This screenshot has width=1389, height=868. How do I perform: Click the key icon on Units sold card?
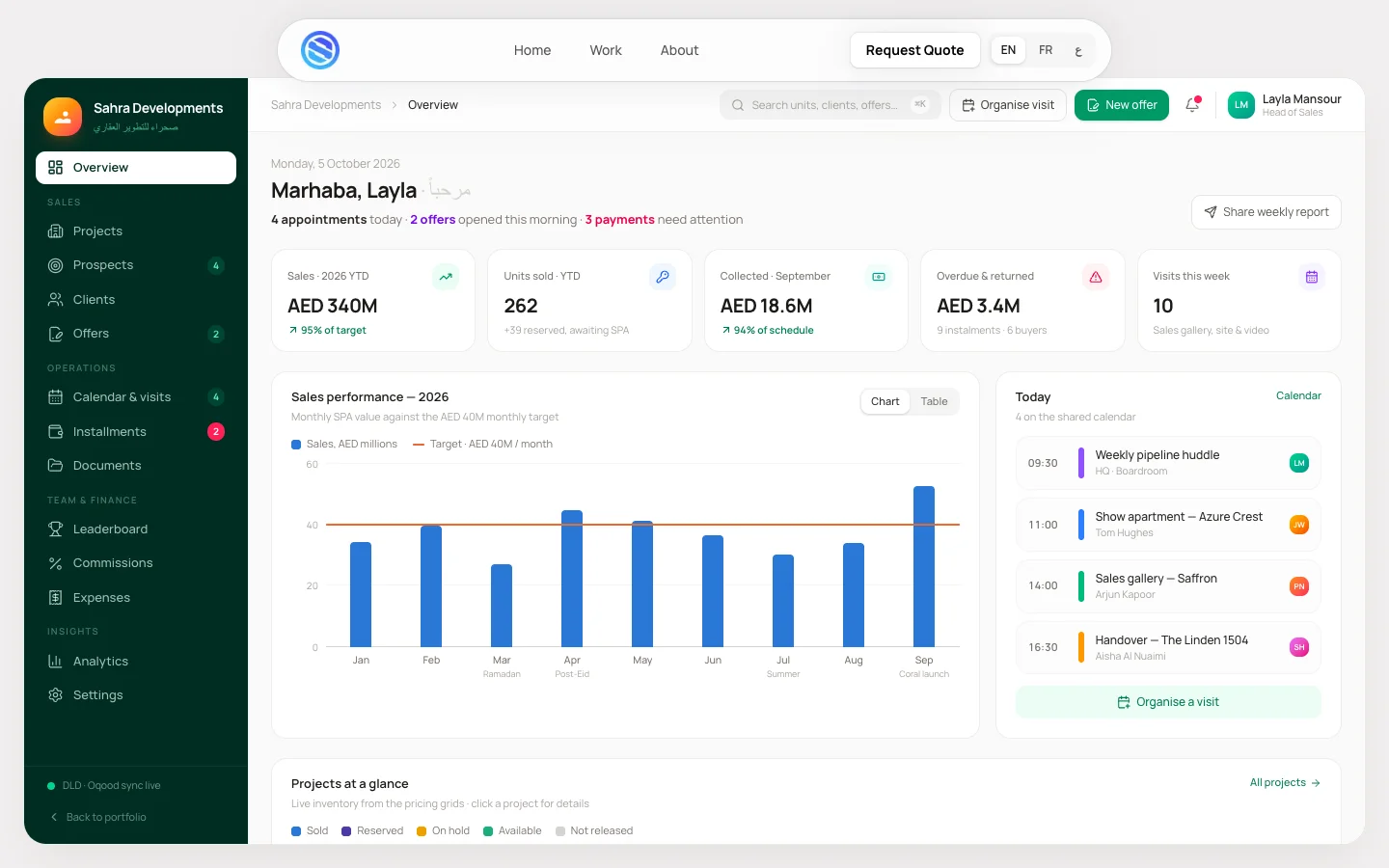coord(663,277)
